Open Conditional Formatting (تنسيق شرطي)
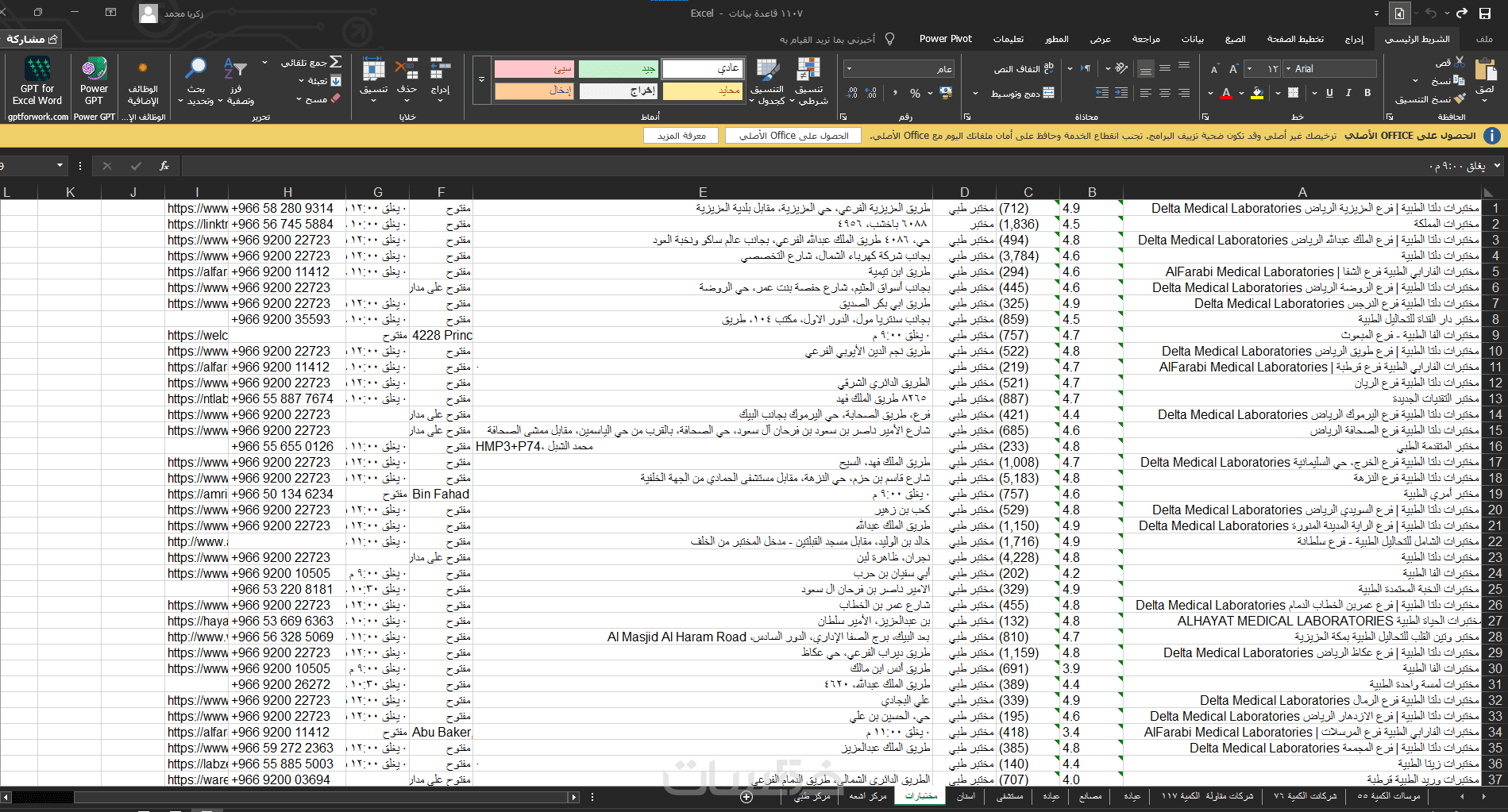Screen dimensions: 1508x812 [x=810, y=81]
